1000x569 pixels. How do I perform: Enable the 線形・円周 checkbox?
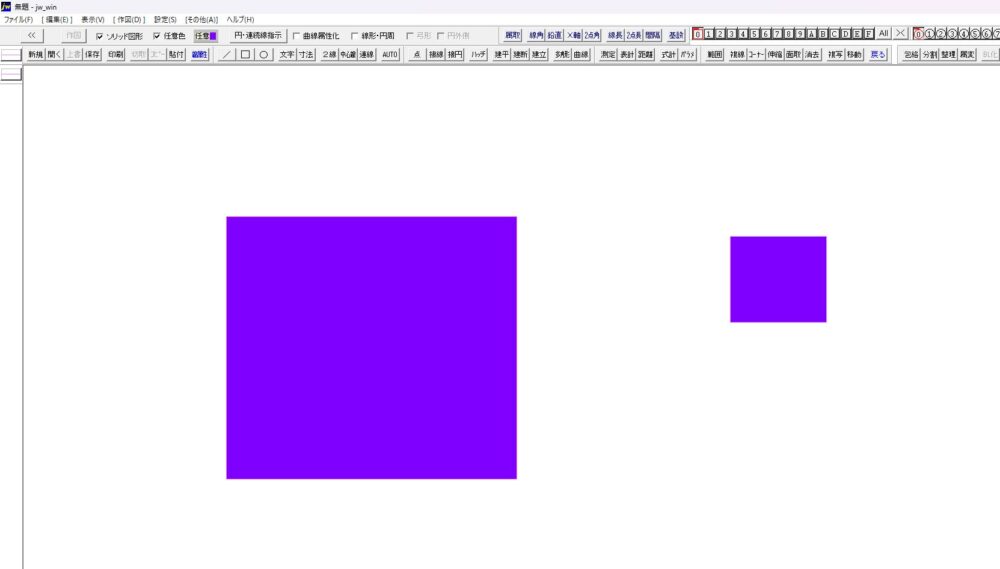(x=355, y=36)
